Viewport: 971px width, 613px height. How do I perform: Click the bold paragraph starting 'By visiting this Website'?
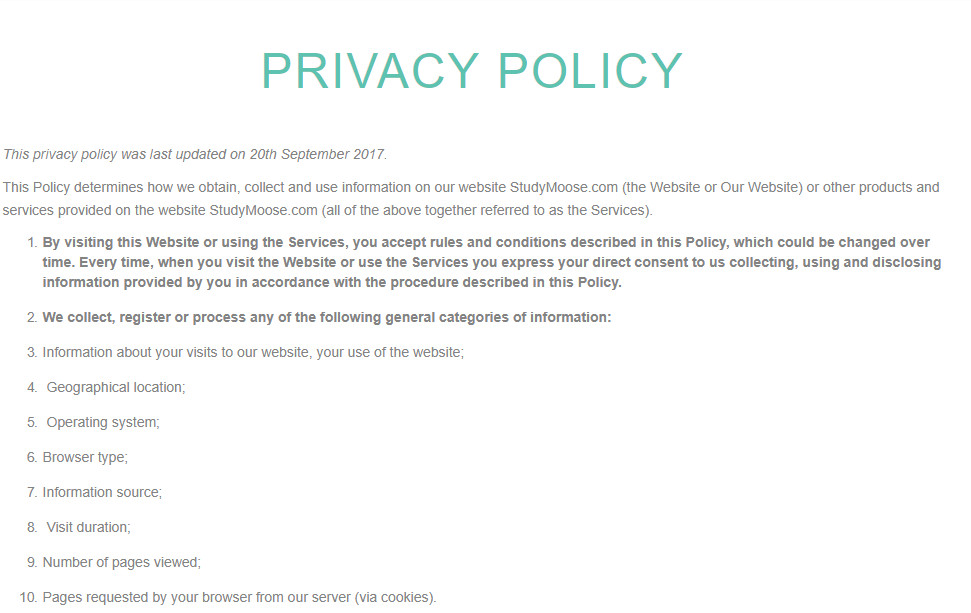pos(492,262)
